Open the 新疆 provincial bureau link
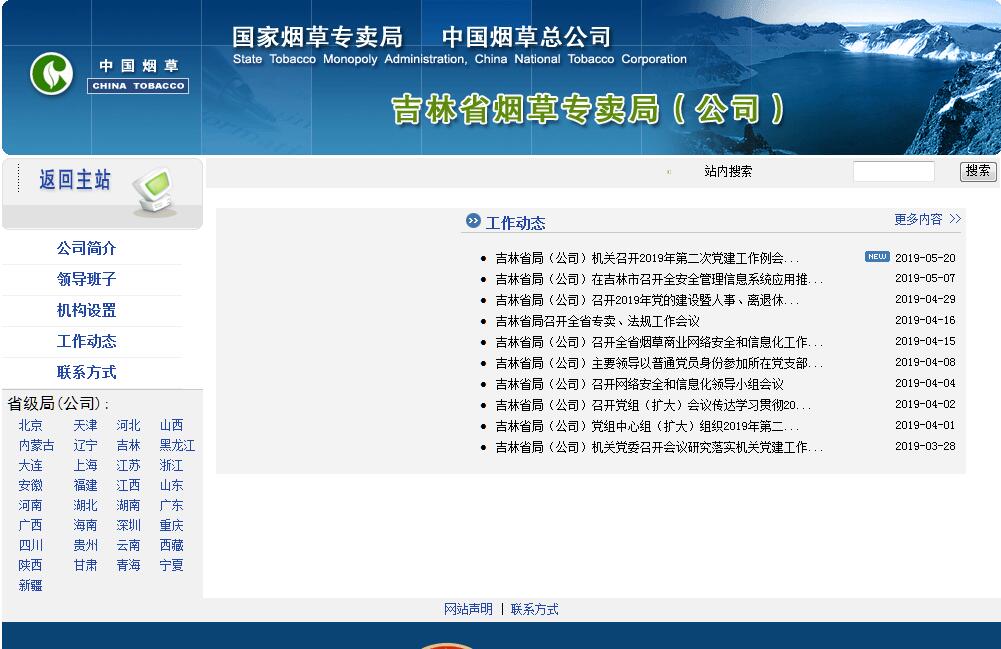Screen dimensions: 1001x649 30,585
